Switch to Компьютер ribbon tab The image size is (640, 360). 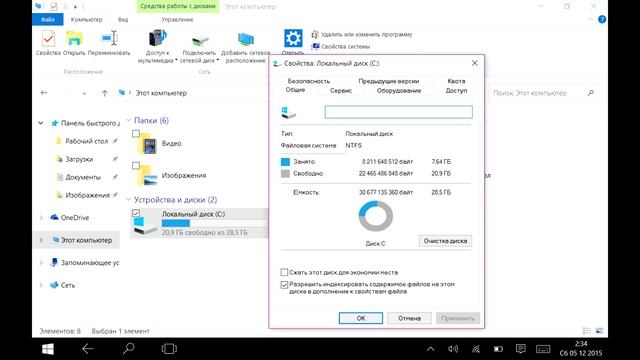coord(87,20)
